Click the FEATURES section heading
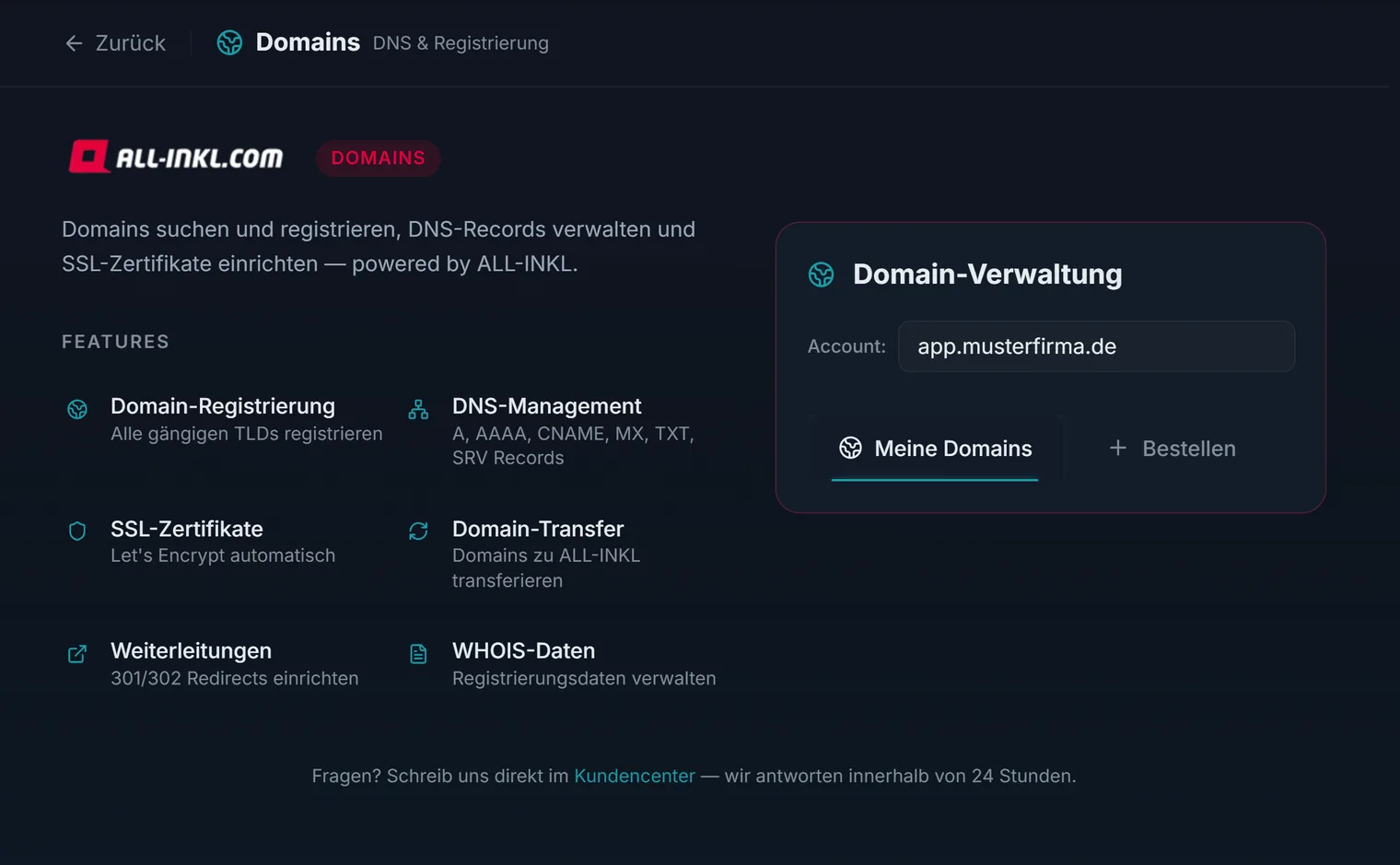Viewport: 1400px width, 865px height. (x=116, y=342)
